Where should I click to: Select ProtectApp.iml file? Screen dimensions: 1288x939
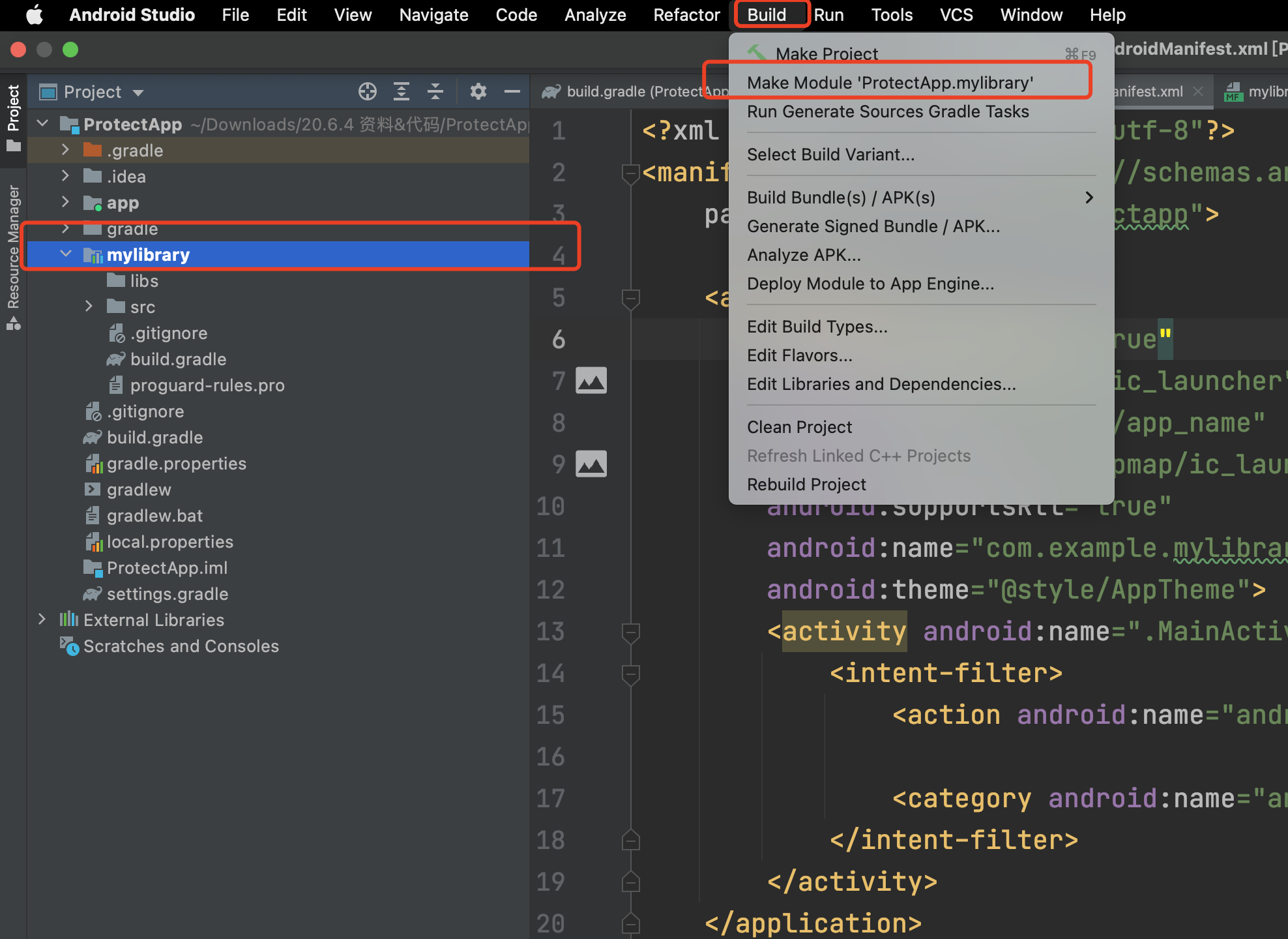(x=167, y=568)
